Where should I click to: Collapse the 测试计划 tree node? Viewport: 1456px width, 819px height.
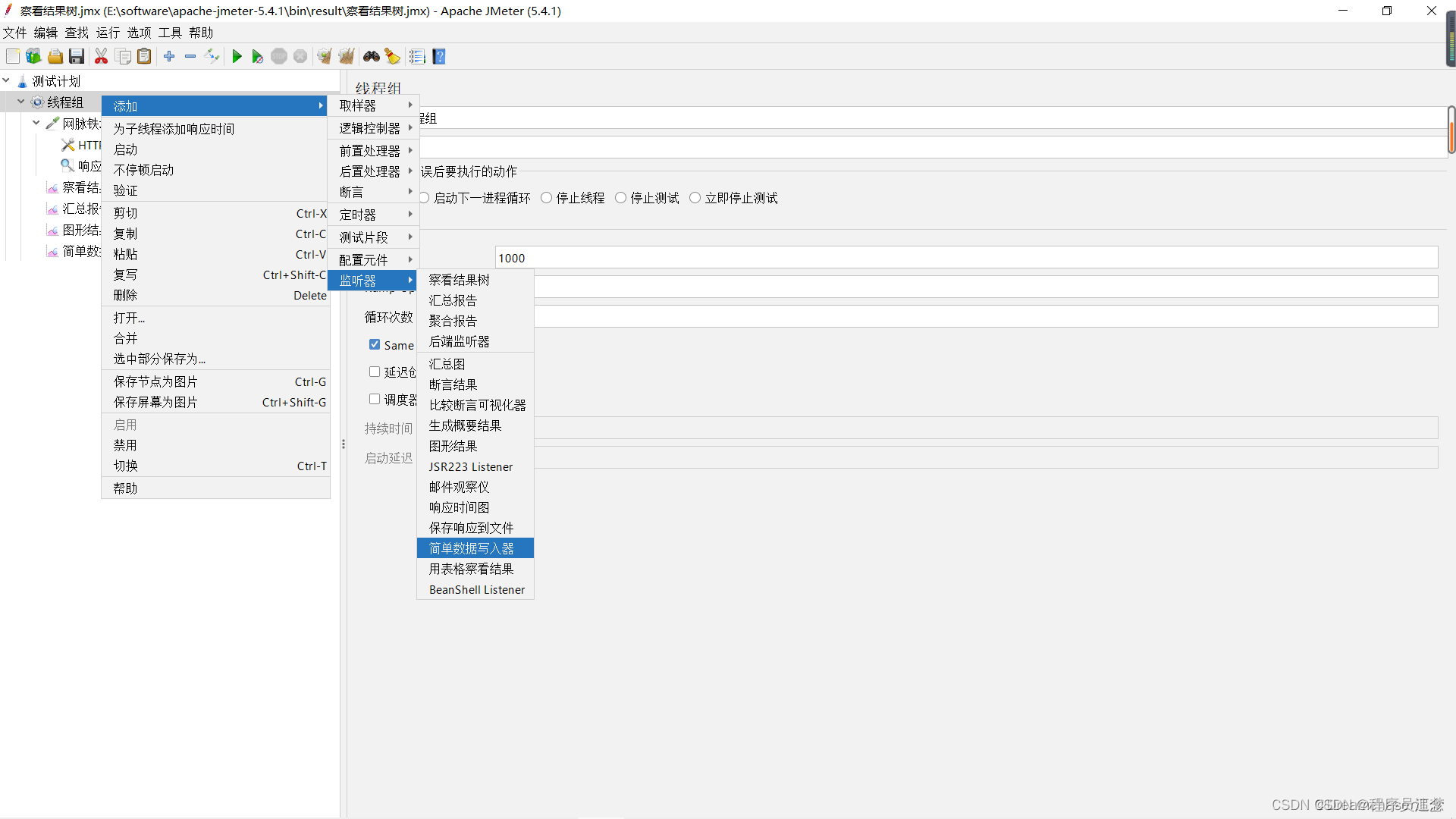tap(6, 80)
